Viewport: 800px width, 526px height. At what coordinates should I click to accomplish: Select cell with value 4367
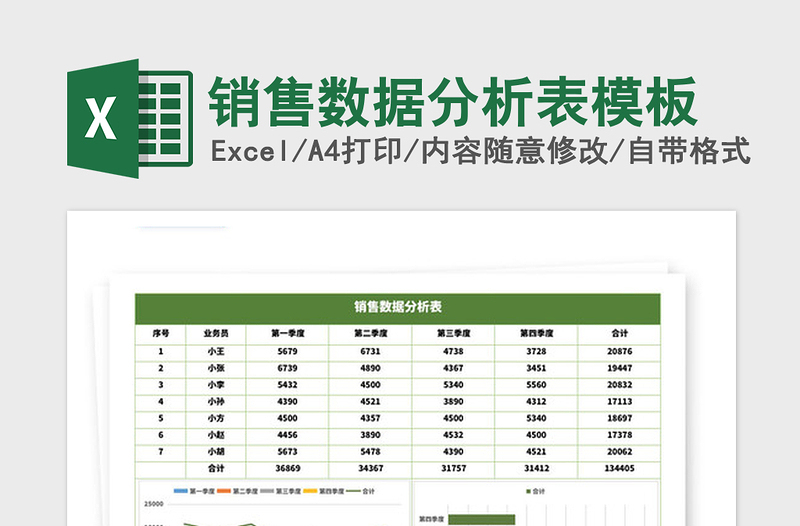[454, 368]
